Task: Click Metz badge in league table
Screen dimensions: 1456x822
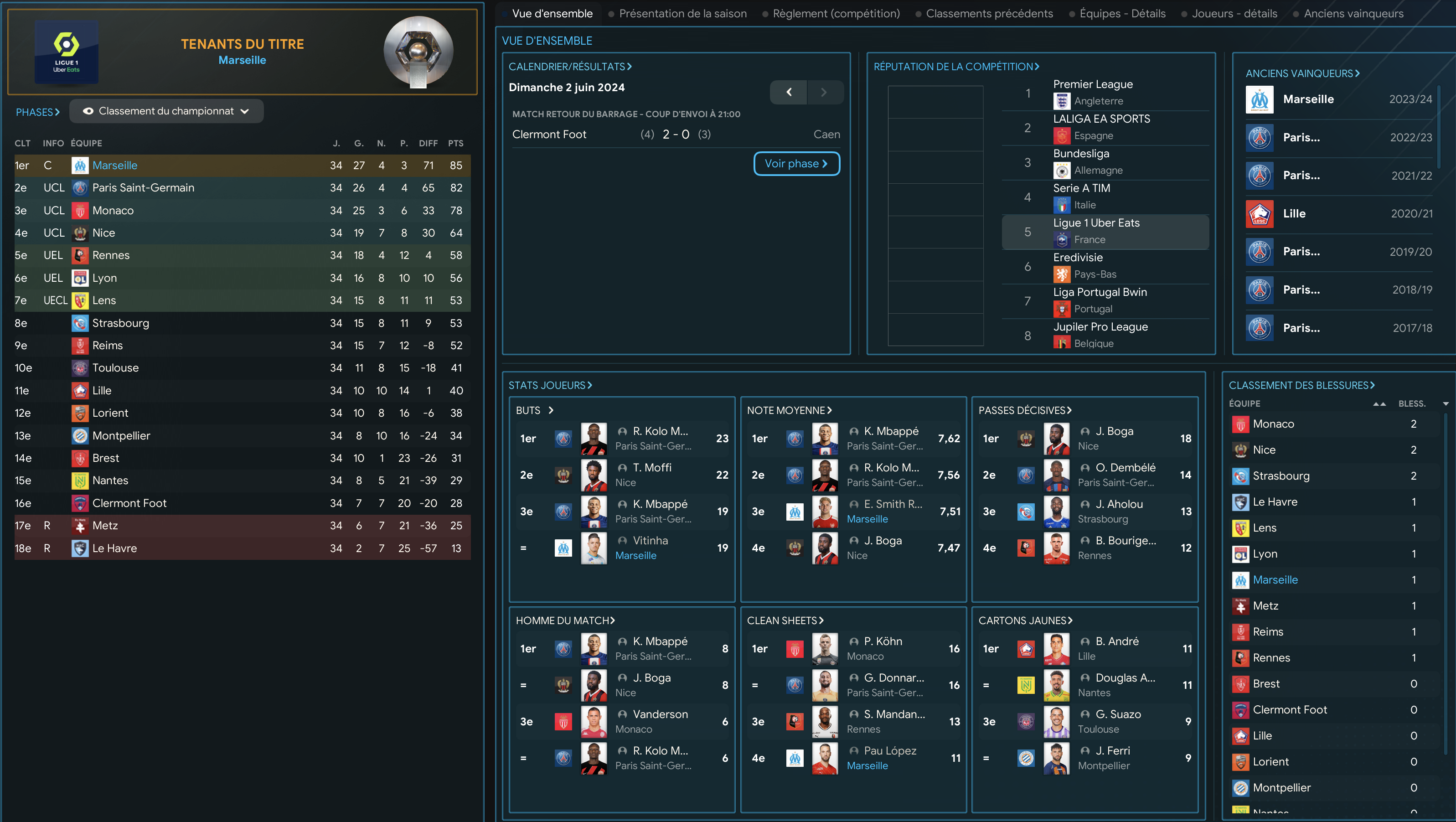Action: click(80, 526)
